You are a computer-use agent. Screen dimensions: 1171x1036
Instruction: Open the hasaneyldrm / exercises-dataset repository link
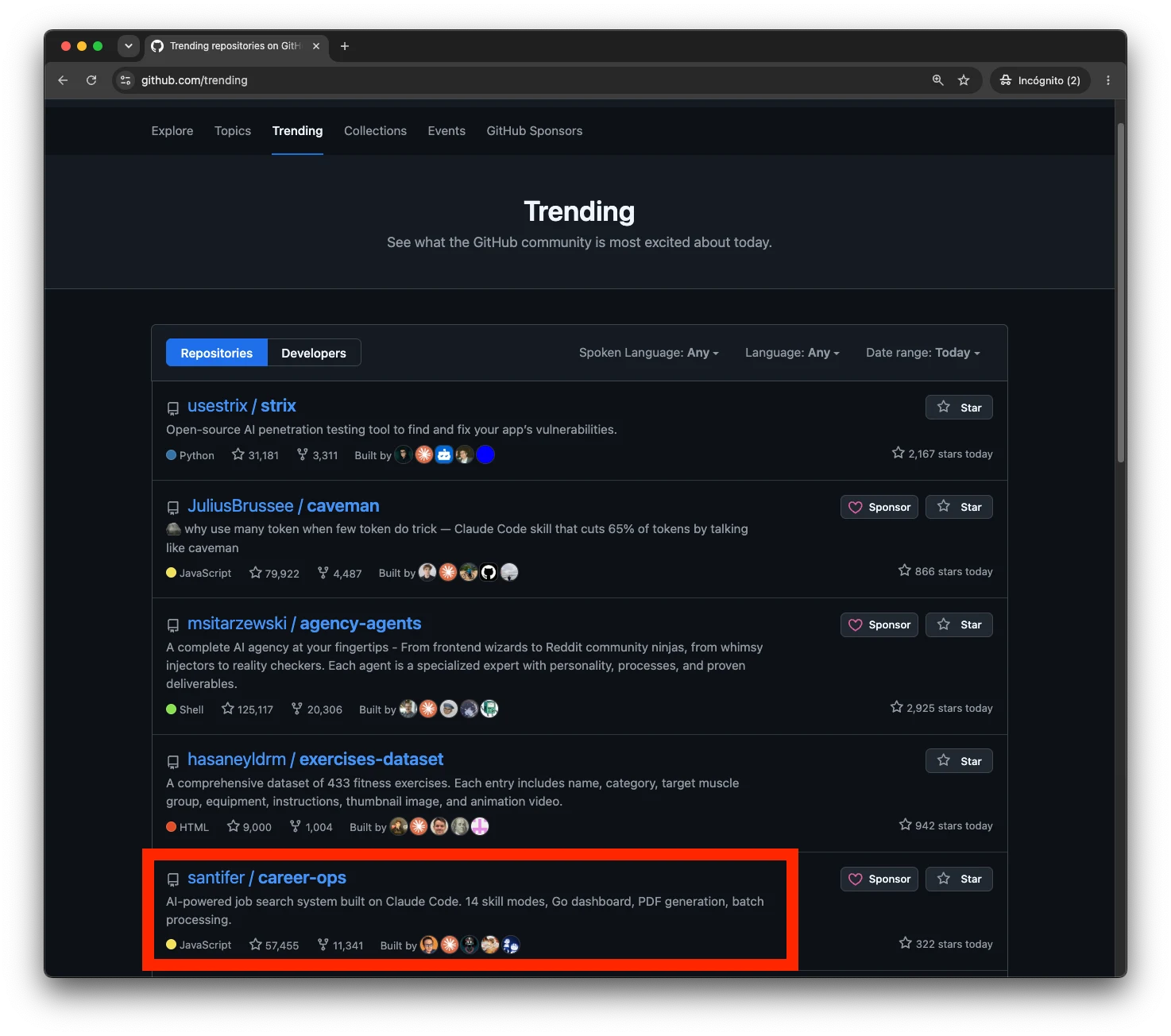point(315,760)
